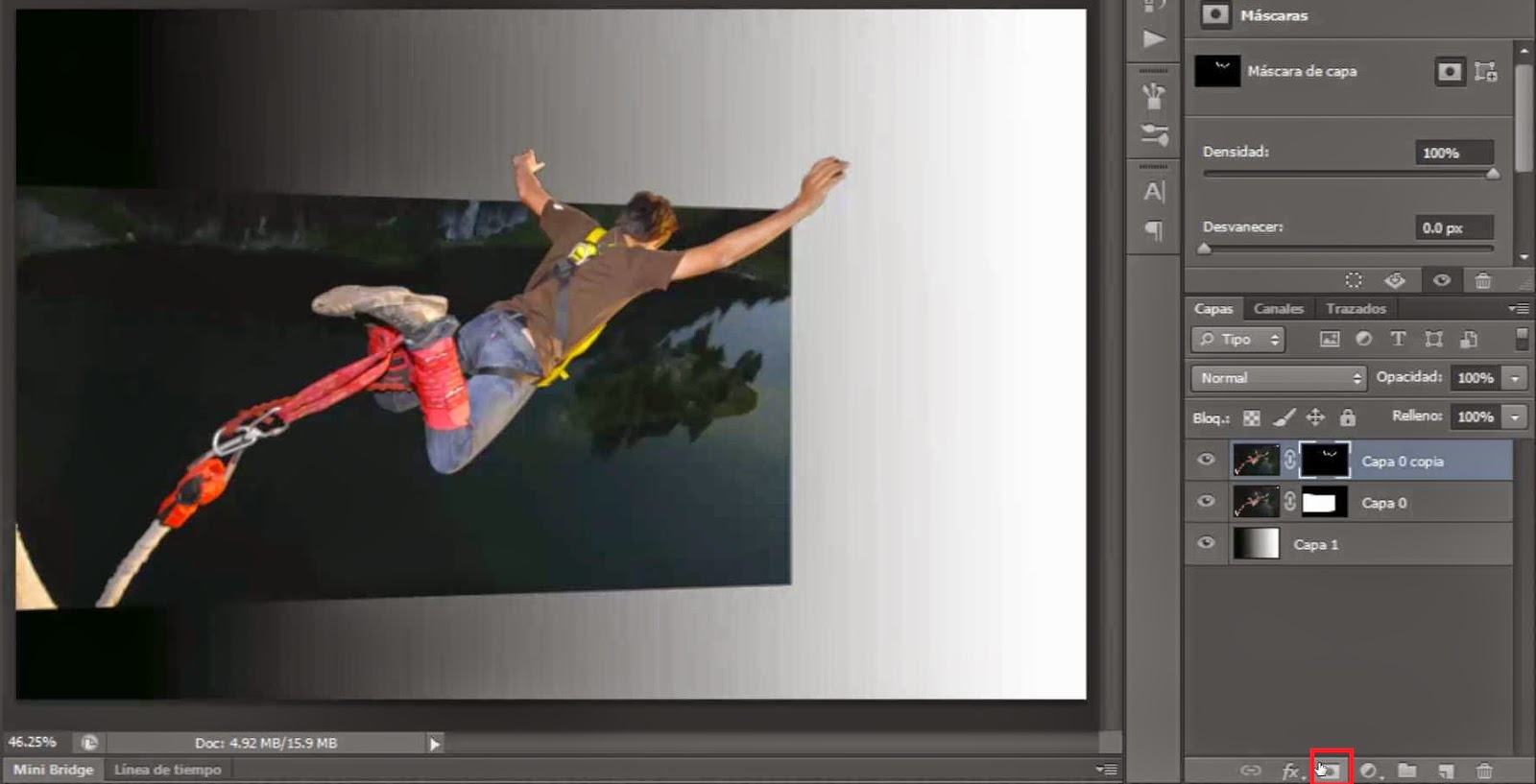This screenshot has width=1536, height=784.
Task: Create new group folder icon
Action: click(x=1407, y=771)
